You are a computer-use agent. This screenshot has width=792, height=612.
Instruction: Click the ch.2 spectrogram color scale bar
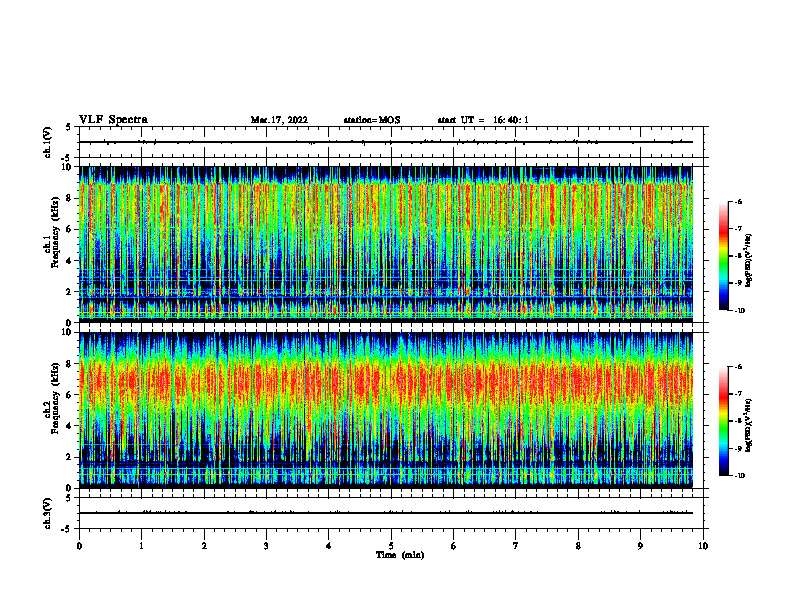pyautogui.click(x=724, y=421)
